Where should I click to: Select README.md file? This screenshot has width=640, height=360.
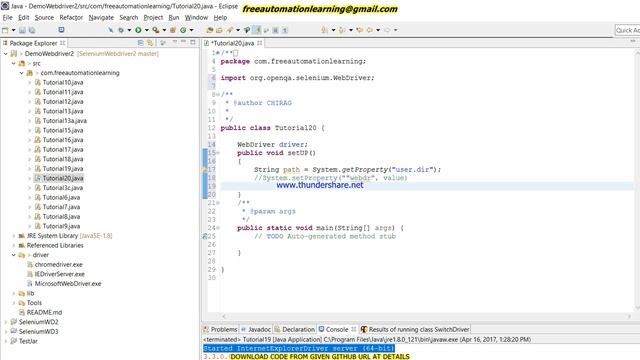[44, 312]
